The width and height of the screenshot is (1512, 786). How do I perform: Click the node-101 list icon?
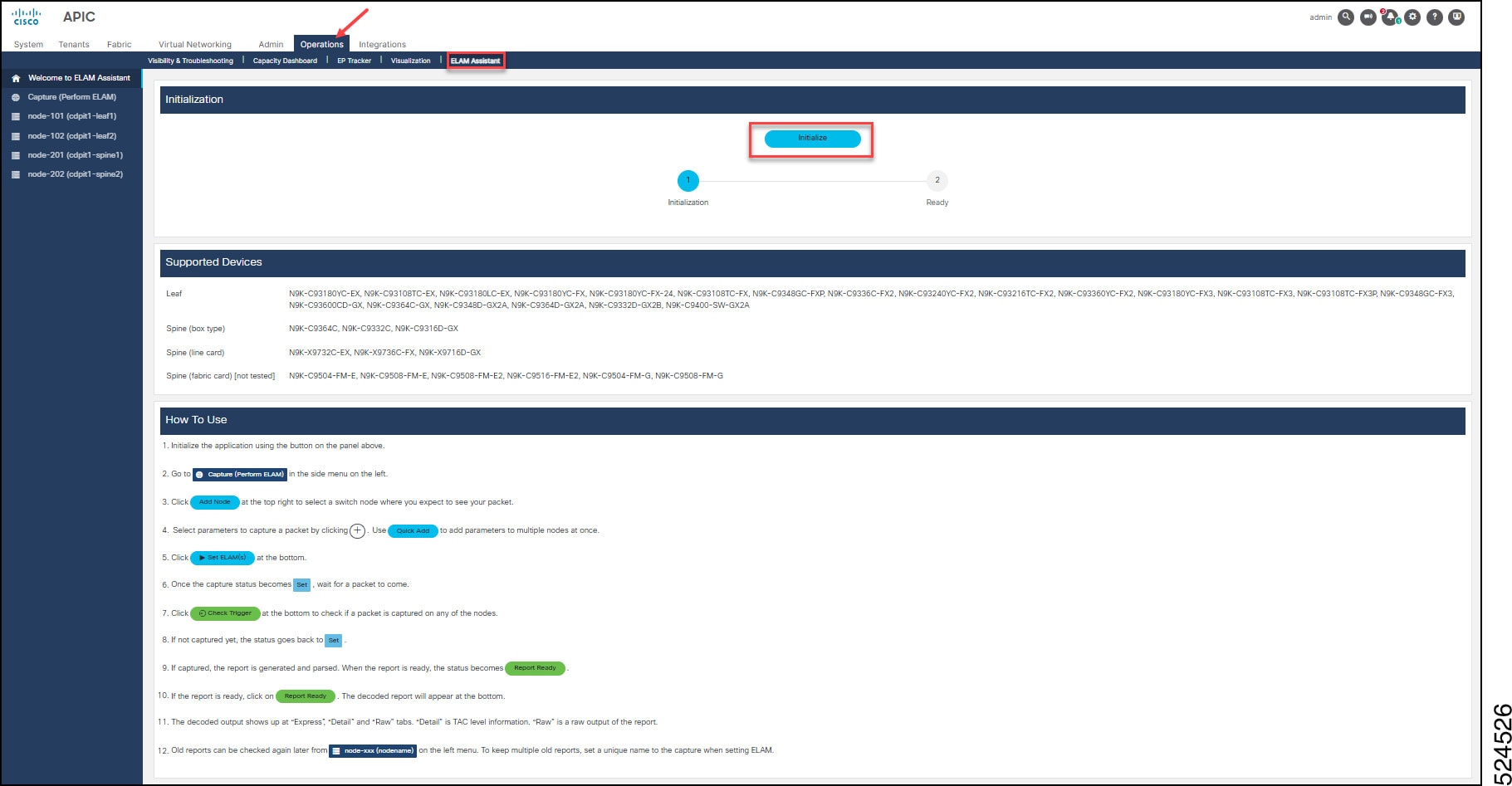click(15, 115)
